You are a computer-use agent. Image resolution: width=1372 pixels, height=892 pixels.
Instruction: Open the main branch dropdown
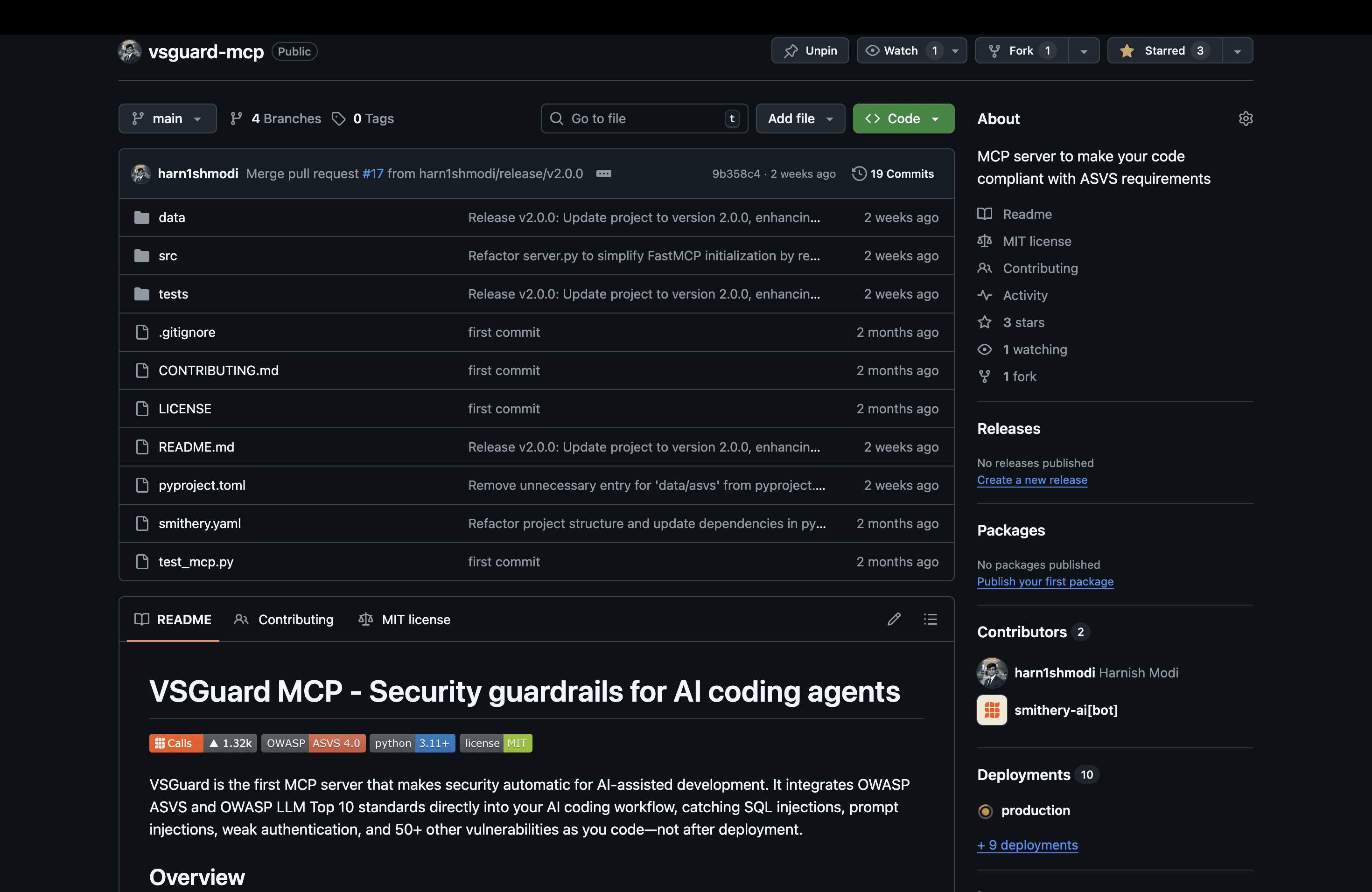(x=167, y=118)
